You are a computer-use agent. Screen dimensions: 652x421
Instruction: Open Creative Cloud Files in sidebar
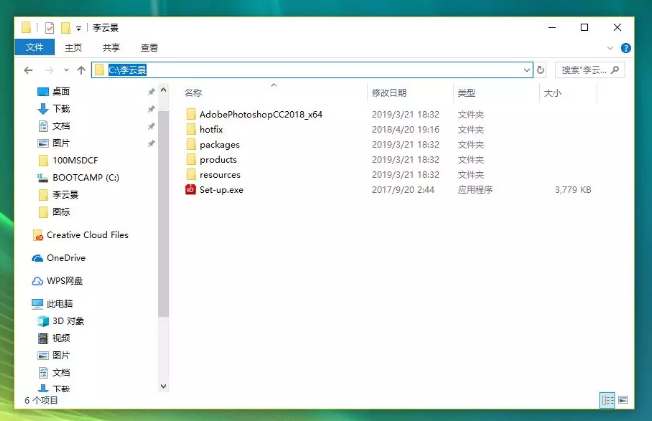pos(87,235)
